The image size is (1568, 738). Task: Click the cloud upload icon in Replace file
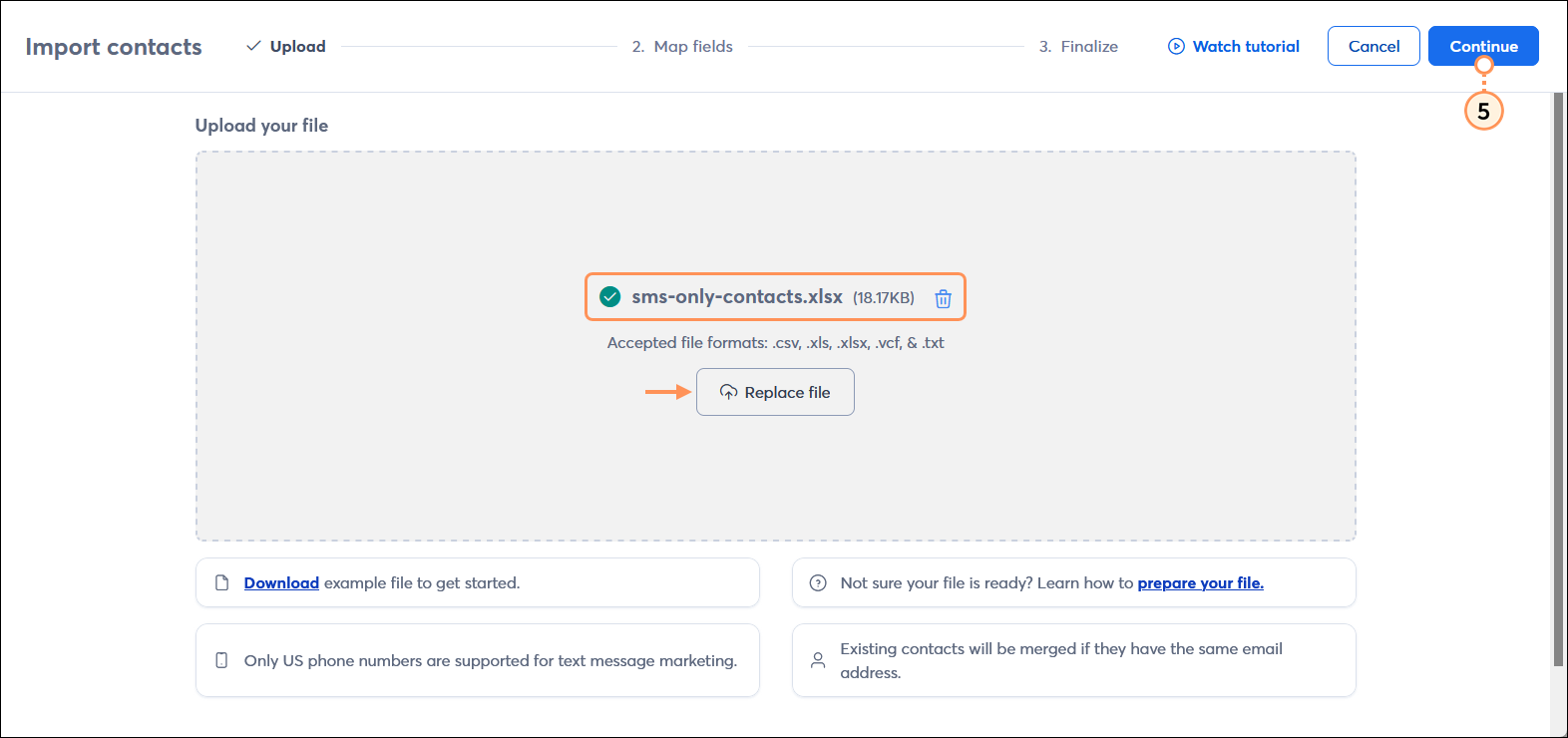729,392
